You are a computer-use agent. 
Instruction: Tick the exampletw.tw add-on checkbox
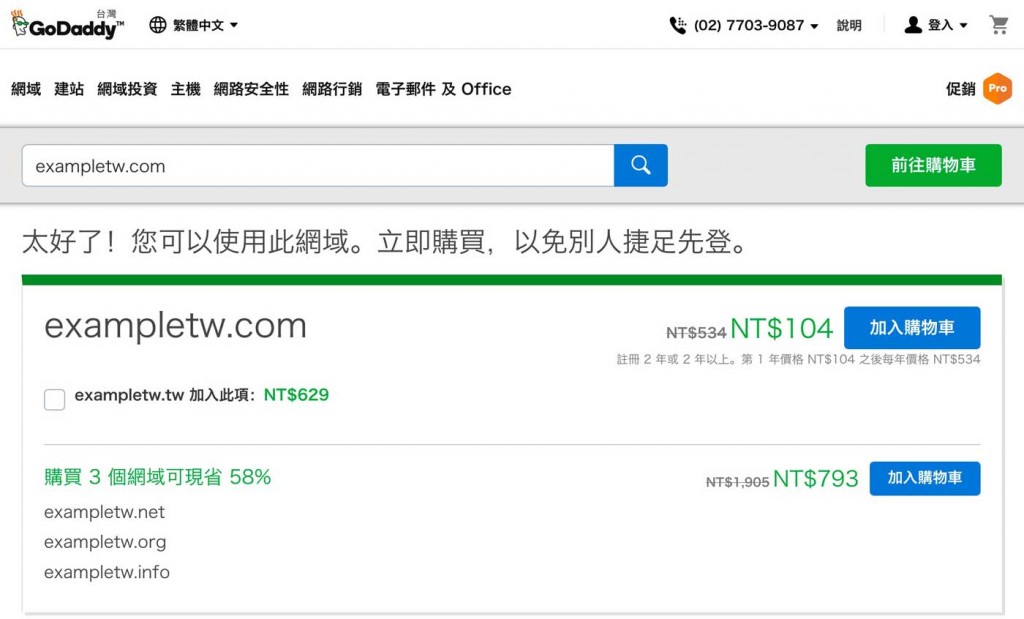tap(54, 399)
